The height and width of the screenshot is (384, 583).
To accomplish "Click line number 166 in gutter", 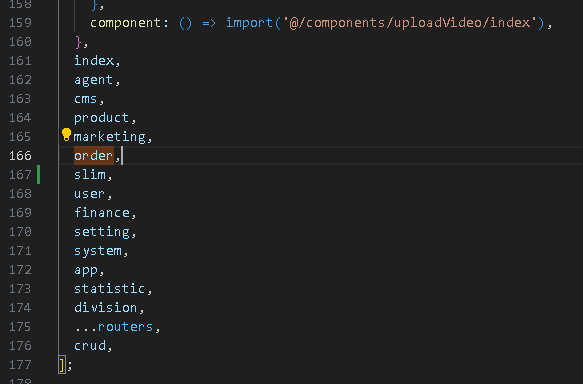I will 20,155.
